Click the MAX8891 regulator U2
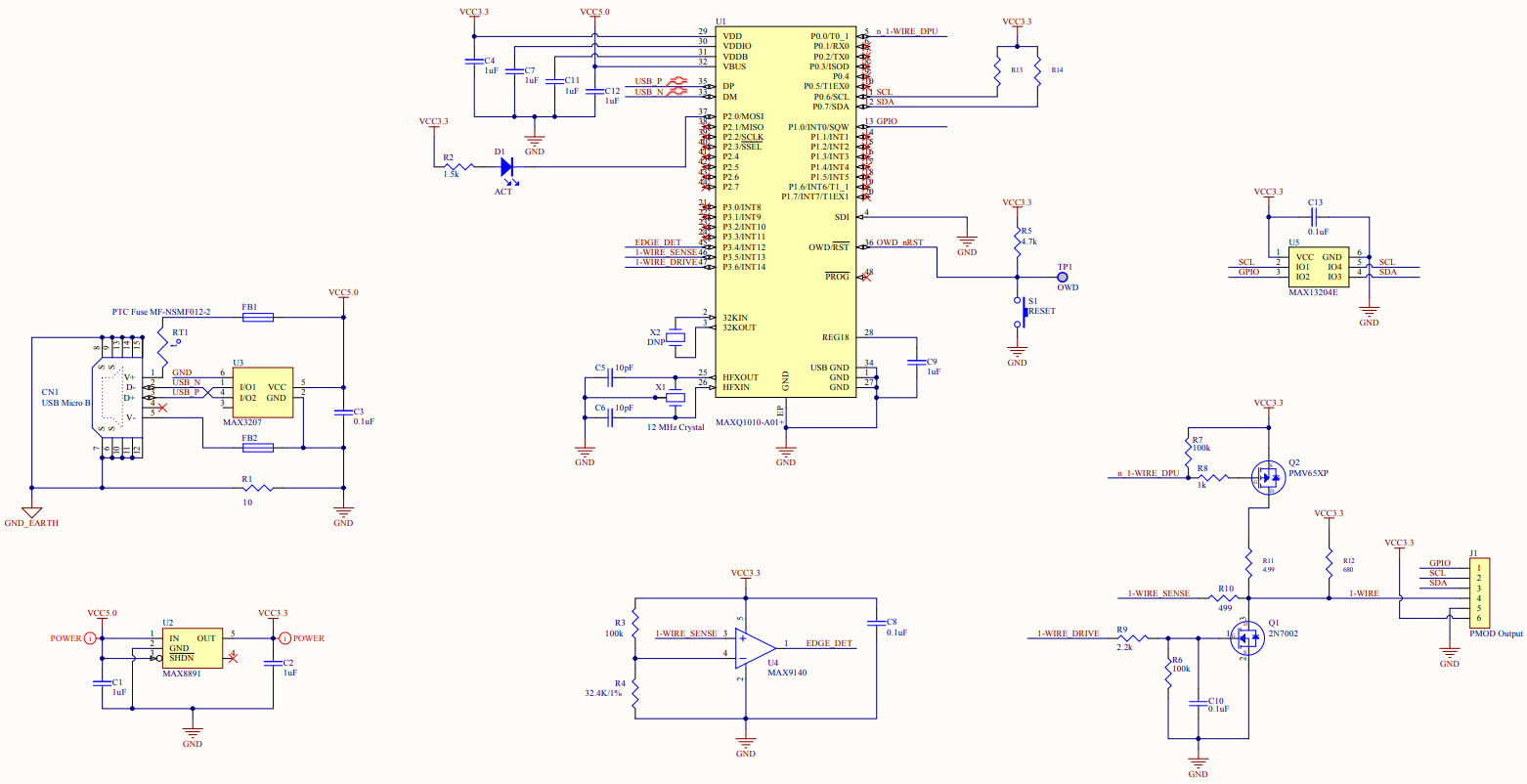This screenshot has height=784, width=1527. pyautogui.click(x=194, y=646)
